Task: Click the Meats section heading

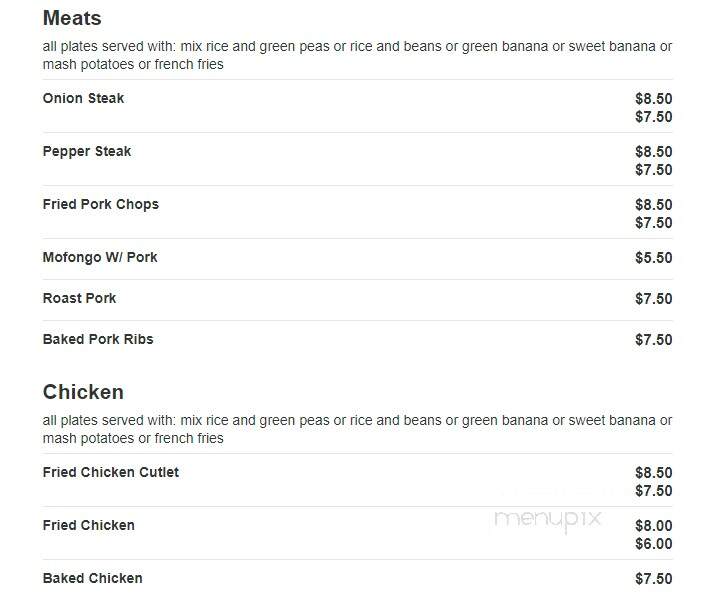Action: 72,19
